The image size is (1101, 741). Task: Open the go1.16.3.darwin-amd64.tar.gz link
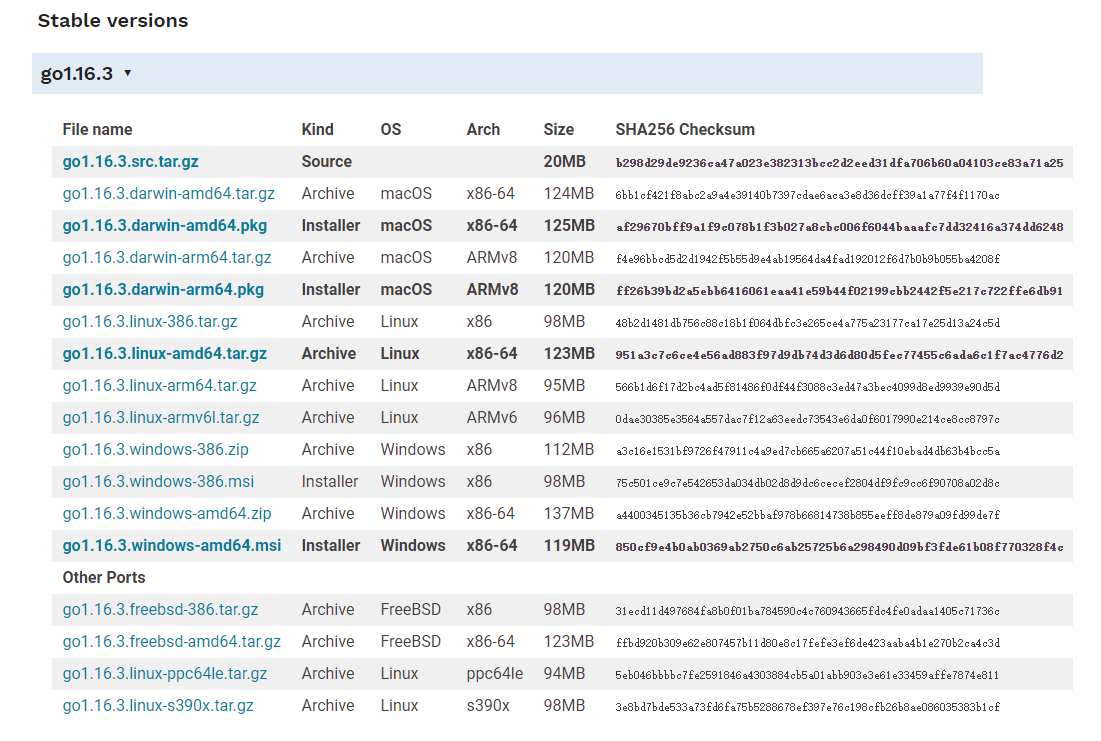coord(169,193)
